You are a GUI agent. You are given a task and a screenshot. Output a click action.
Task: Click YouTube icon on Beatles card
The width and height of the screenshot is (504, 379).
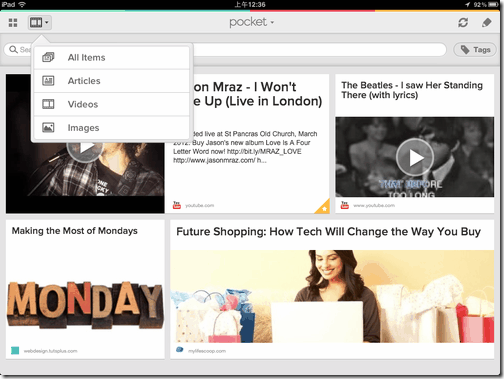[345, 205]
